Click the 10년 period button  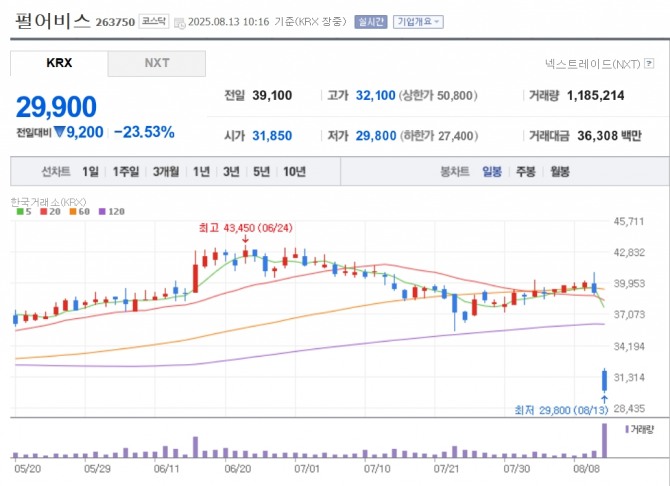[294, 172]
